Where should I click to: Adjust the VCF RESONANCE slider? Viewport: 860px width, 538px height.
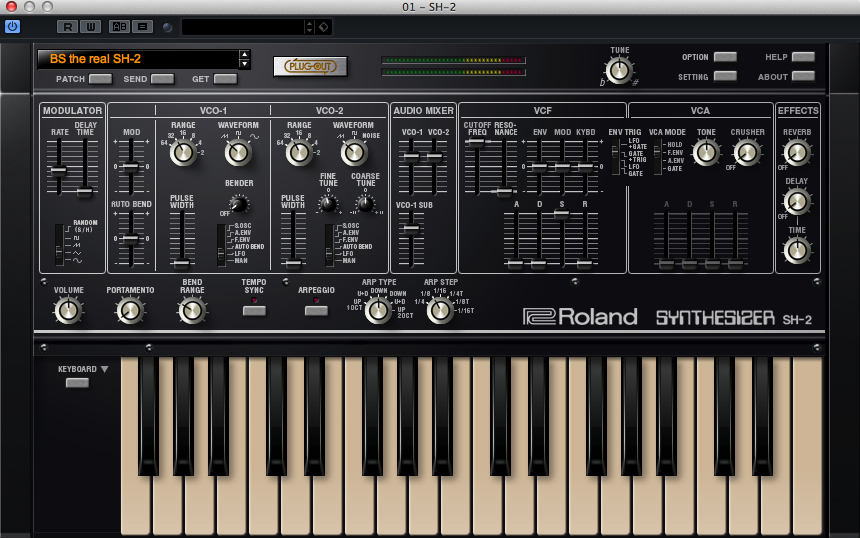(x=503, y=191)
